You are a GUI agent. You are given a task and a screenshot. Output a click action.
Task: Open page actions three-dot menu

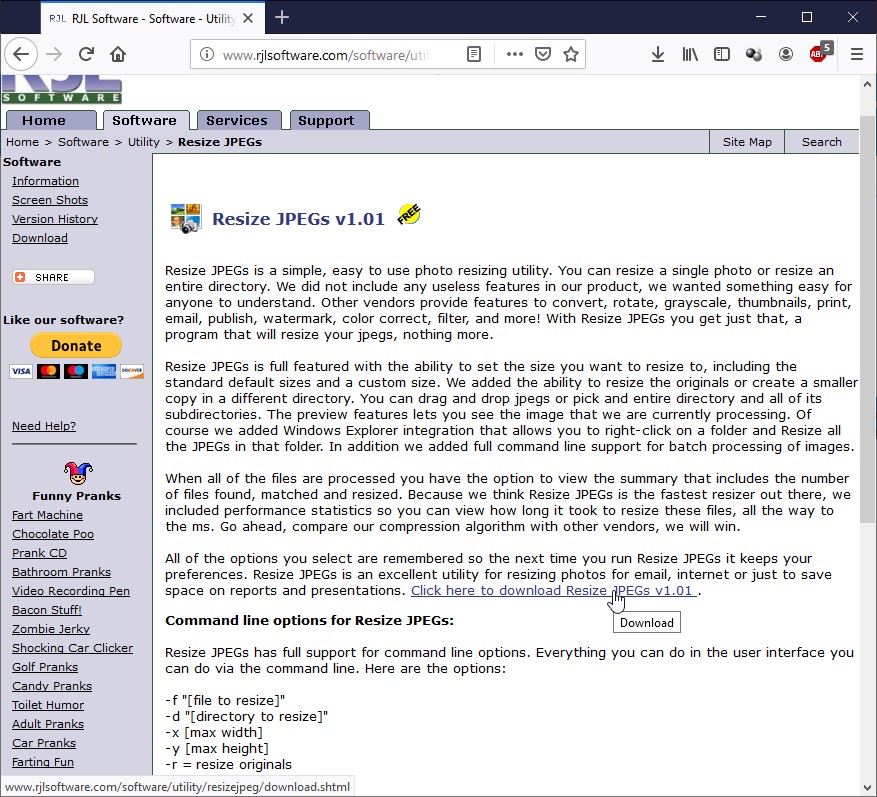tap(514, 54)
